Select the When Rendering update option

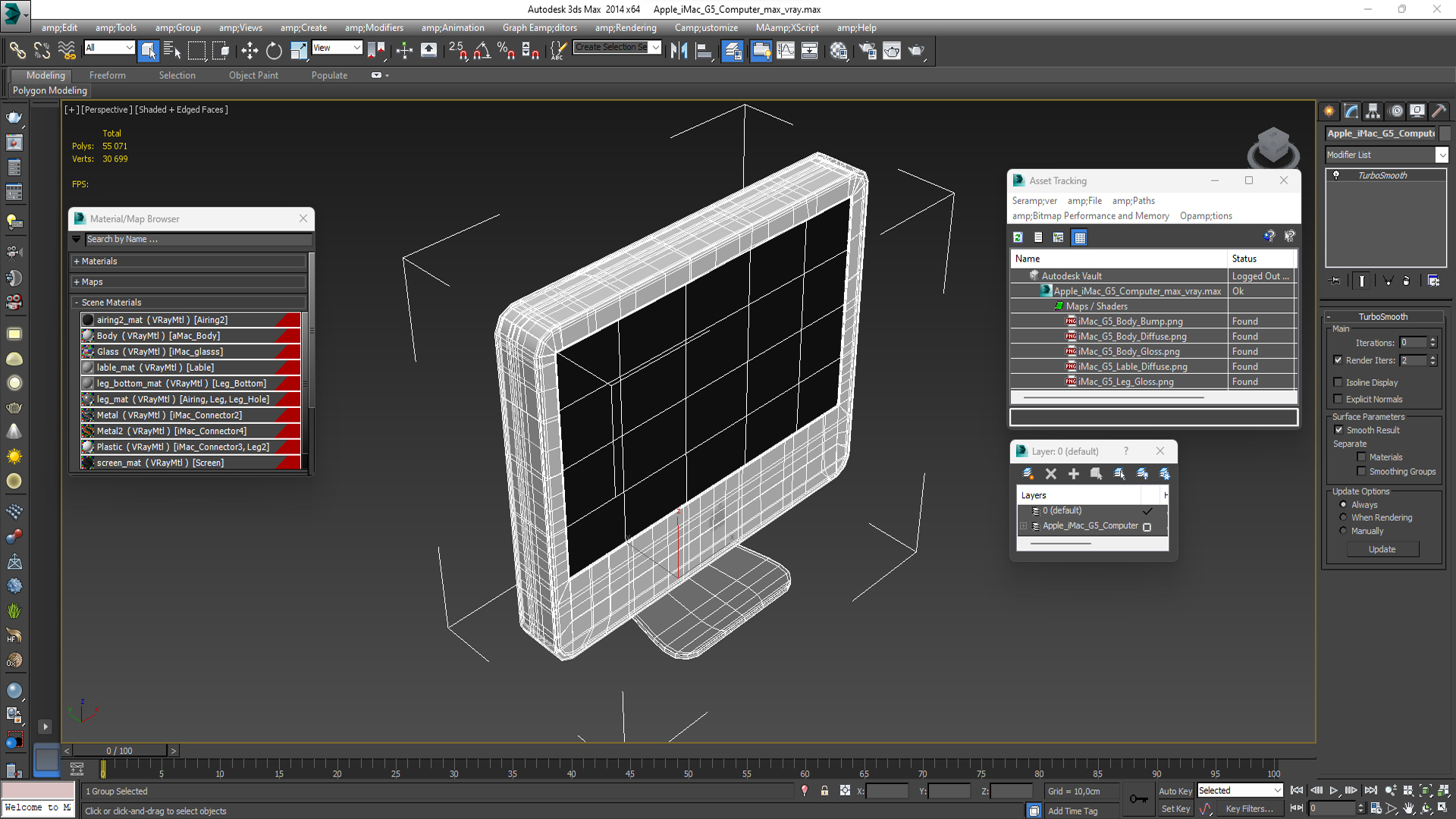(x=1343, y=517)
